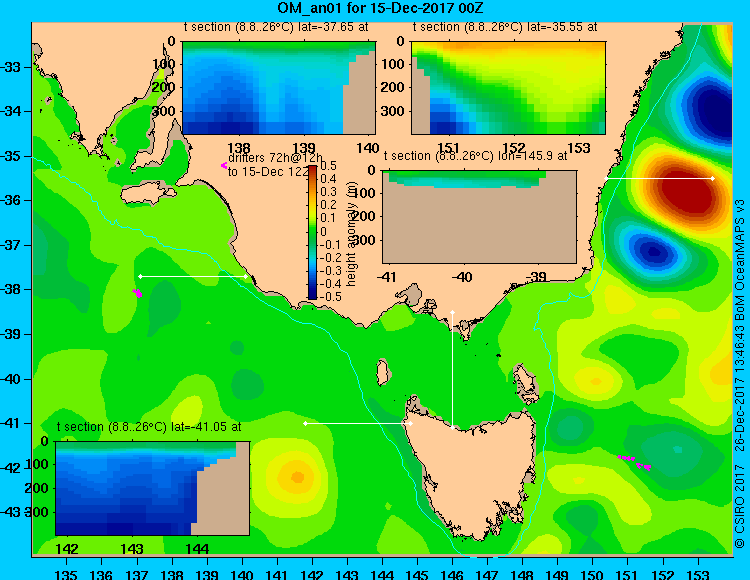Image resolution: width=750 pixels, height=580 pixels.
Task: Open the lat=-41.05 temperature section inset plot
Action: (x=153, y=488)
